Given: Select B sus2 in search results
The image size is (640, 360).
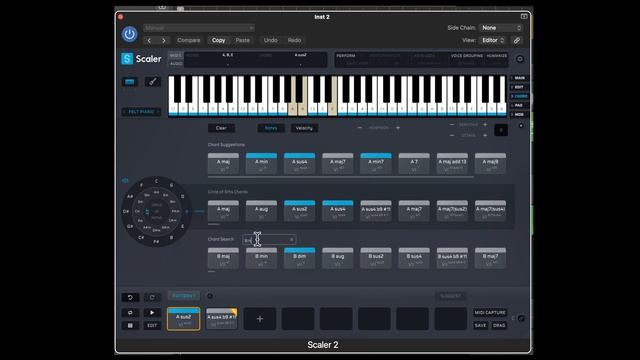Looking at the screenshot, I should click(376, 258).
